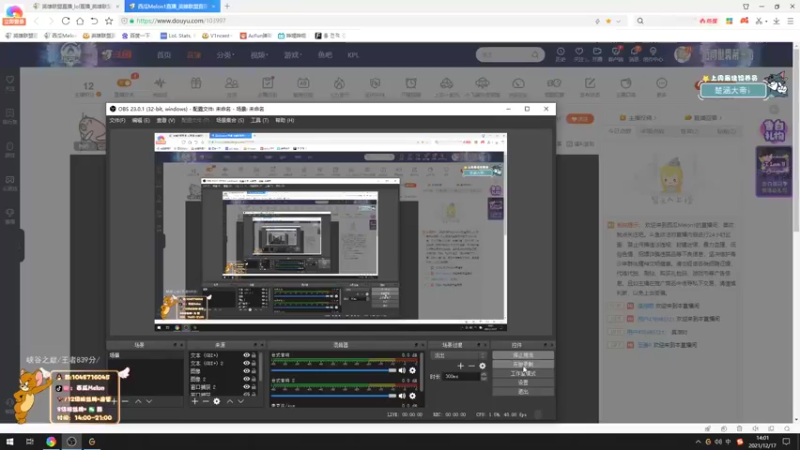Expand the 视频 dropdown in Douyu navigation
This screenshot has height=450, width=800.
(x=259, y=55)
